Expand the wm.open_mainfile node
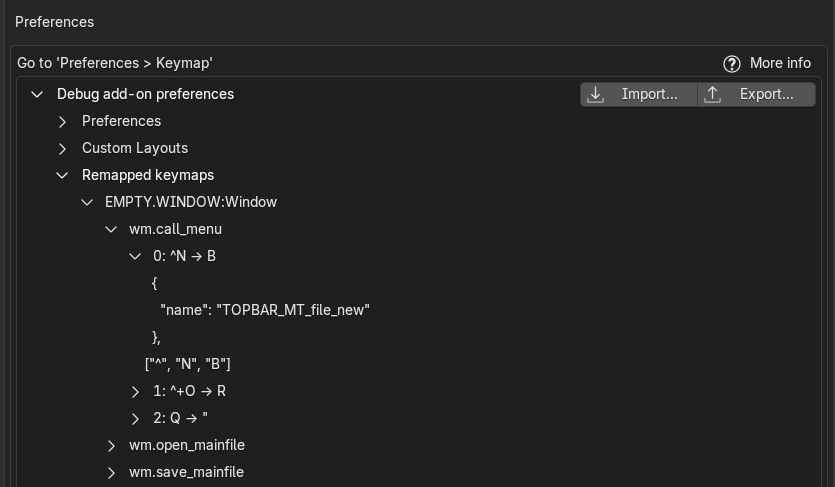This screenshot has width=835, height=487. pyautogui.click(x=111, y=446)
